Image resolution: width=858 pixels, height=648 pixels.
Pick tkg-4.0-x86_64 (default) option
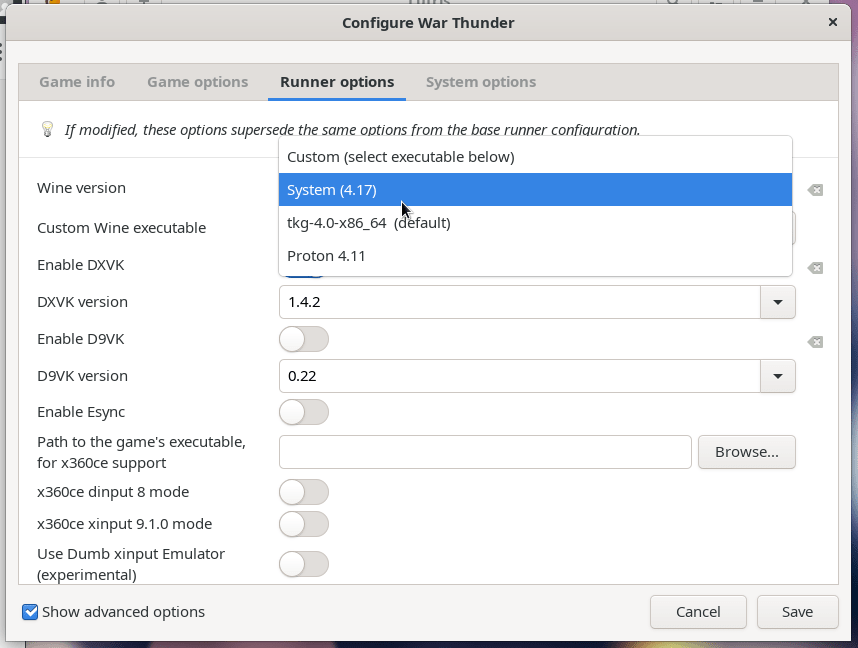pyautogui.click(x=535, y=223)
